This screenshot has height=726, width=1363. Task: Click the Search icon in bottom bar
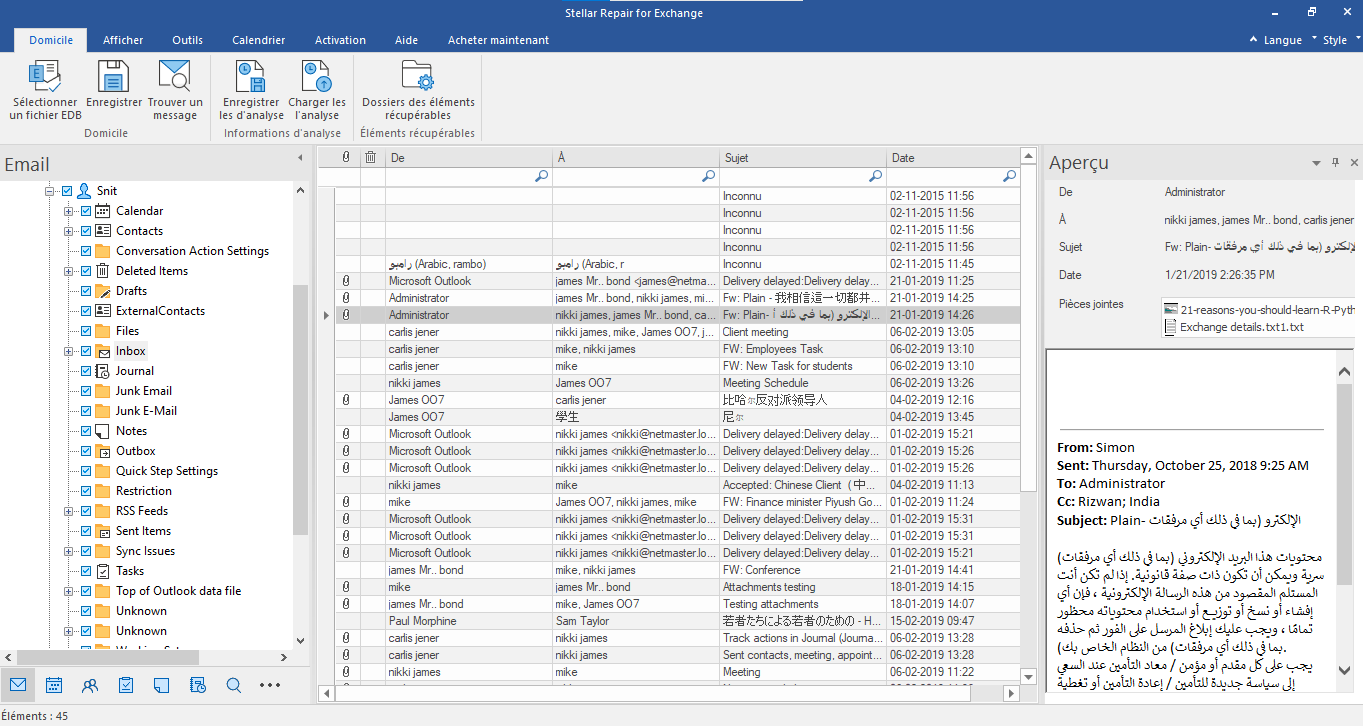click(x=234, y=685)
